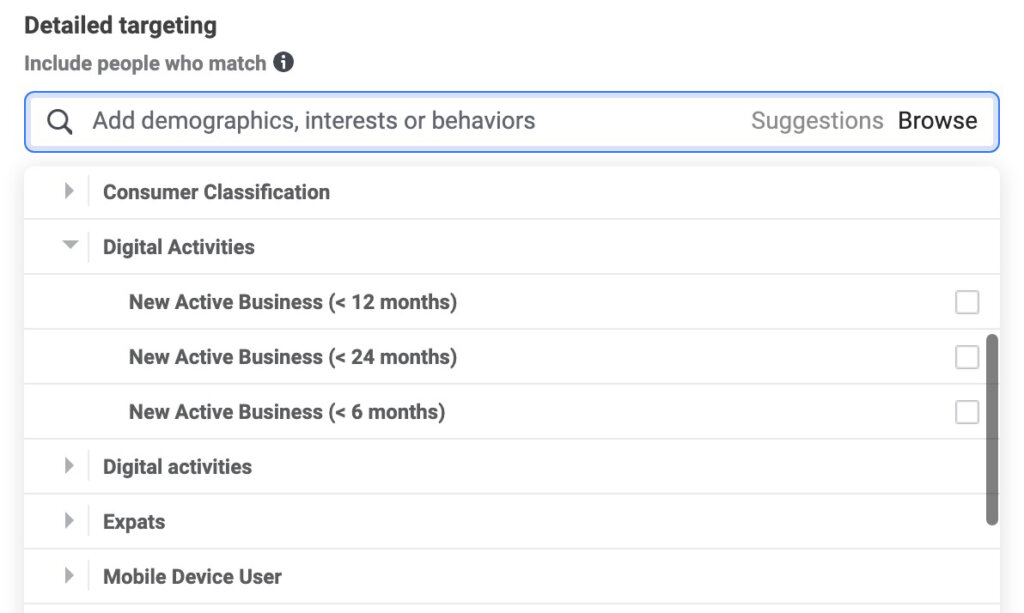Select the Digital activities tree item
The image size is (1024, 613).
(178, 466)
